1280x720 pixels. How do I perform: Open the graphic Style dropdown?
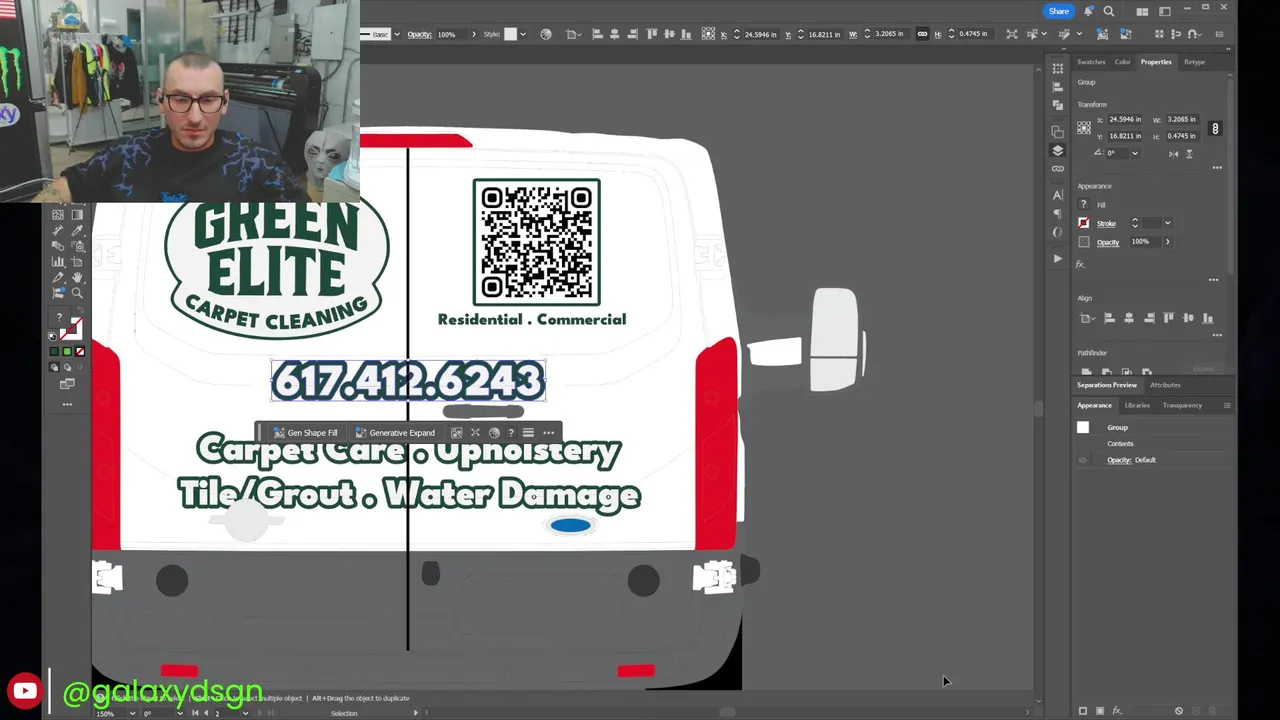[x=522, y=34]
